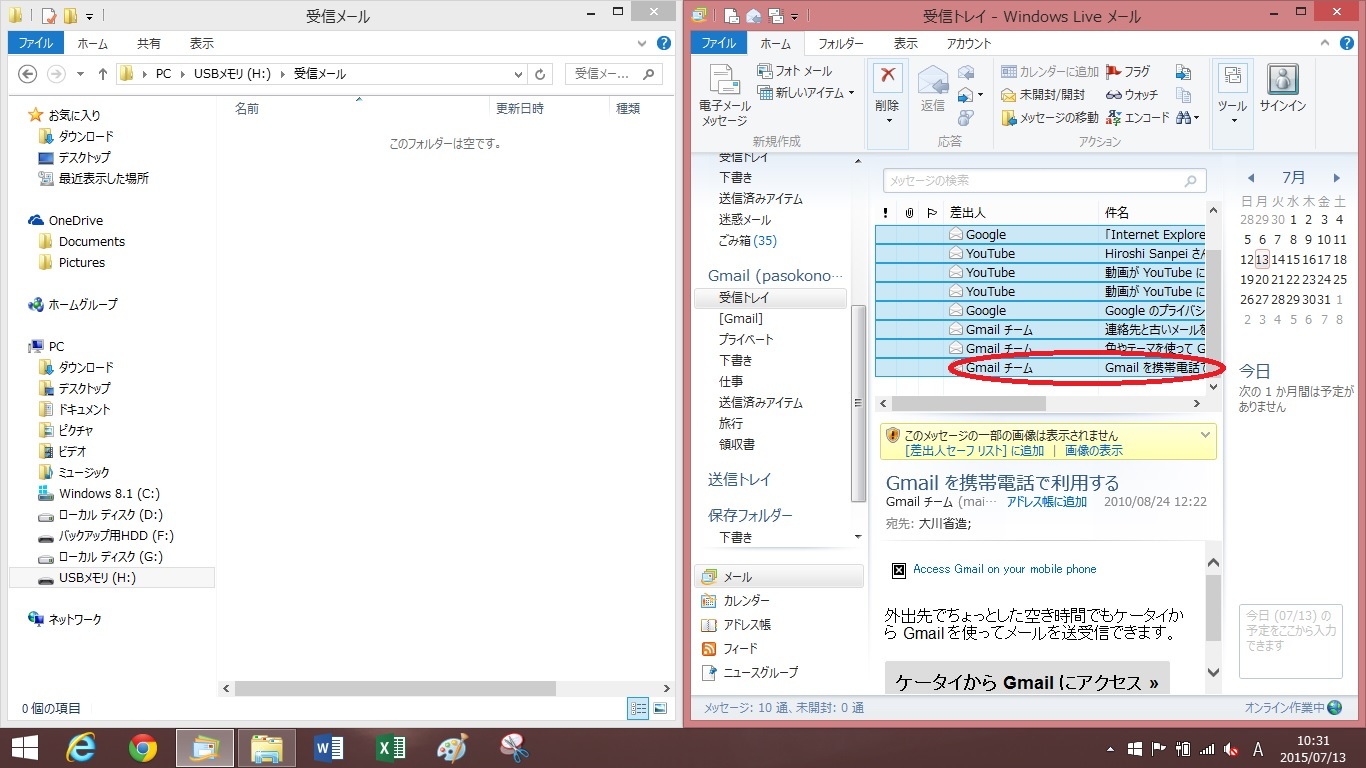Viewport: 1366px width, 768px height.
Task: Click フォト メール button in ribbon
Action: tap(795, 71)
